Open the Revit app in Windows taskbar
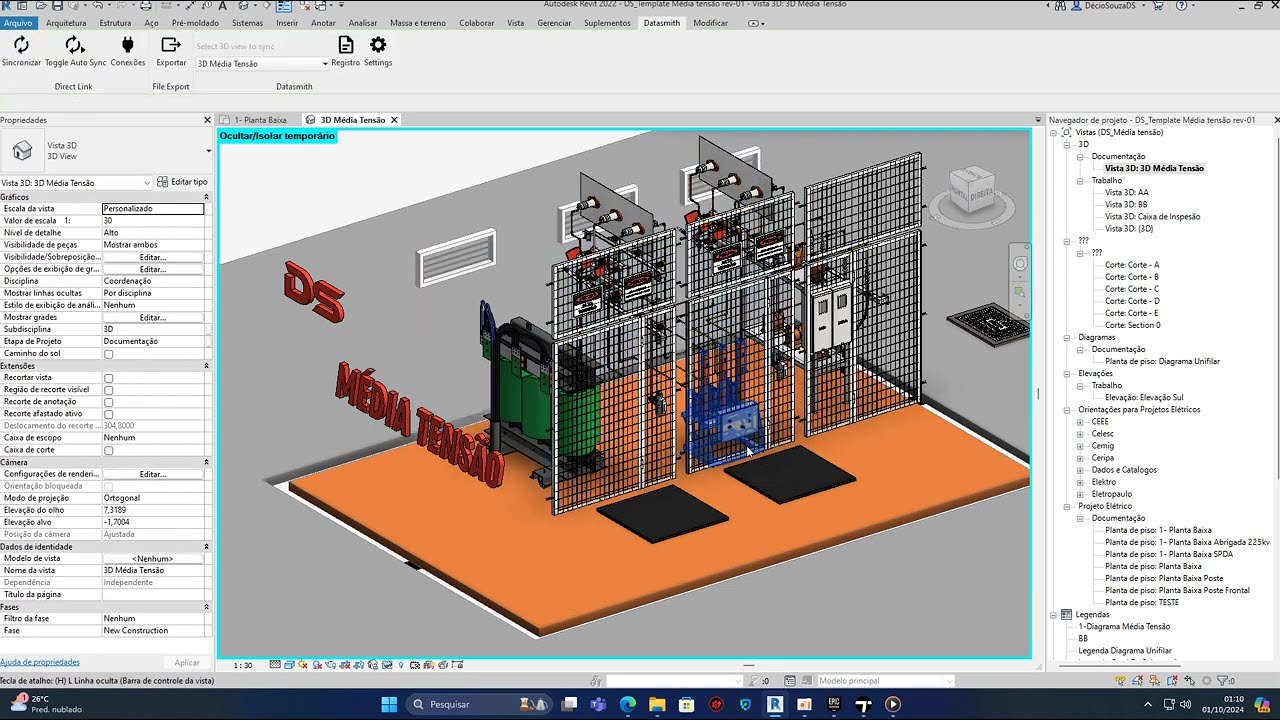Image resolution: width=1280 pixels, height=720 pixels. (774, 704)
